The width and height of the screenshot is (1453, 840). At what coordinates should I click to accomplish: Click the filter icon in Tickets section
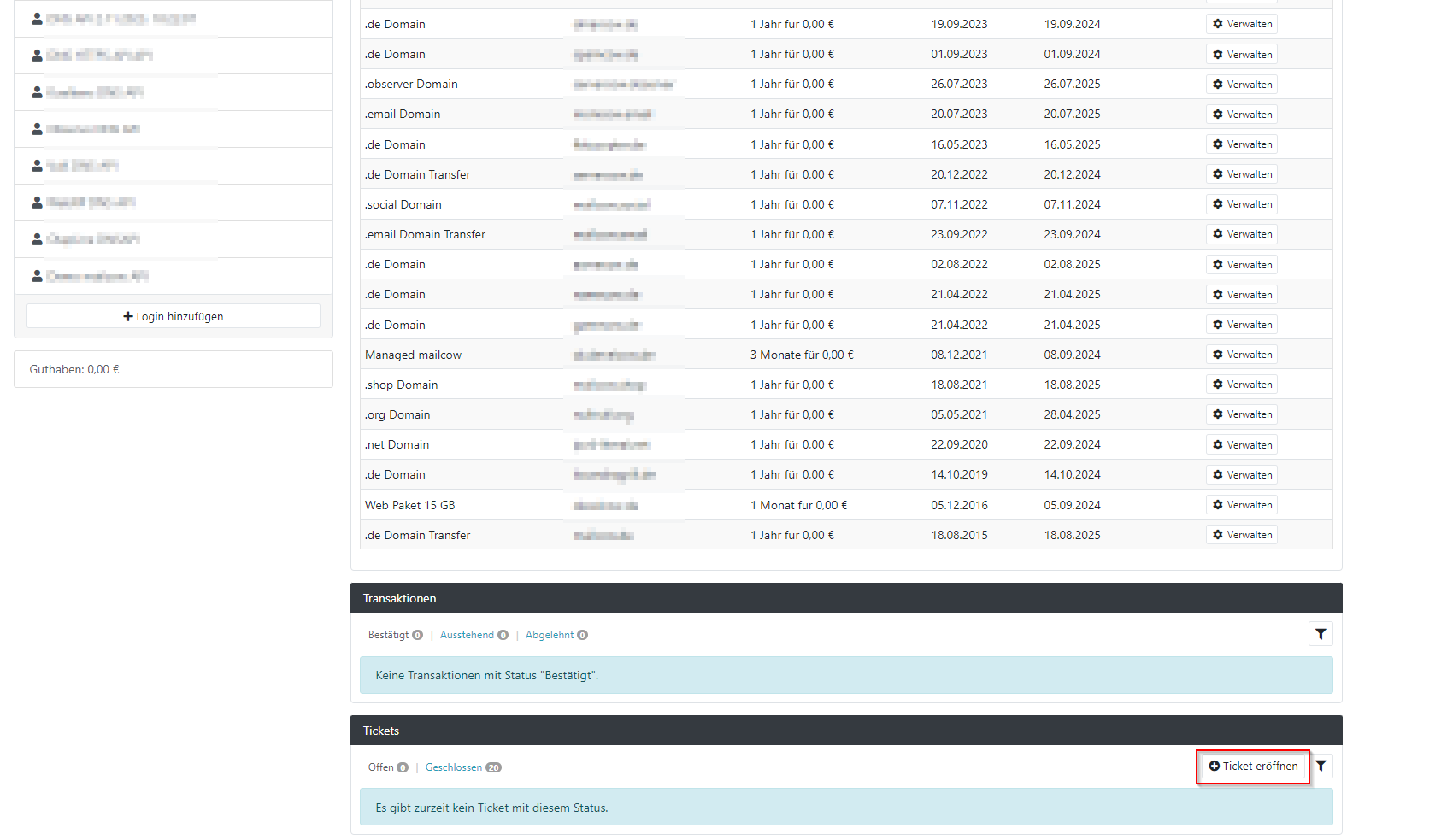(x=1321, y=767)
